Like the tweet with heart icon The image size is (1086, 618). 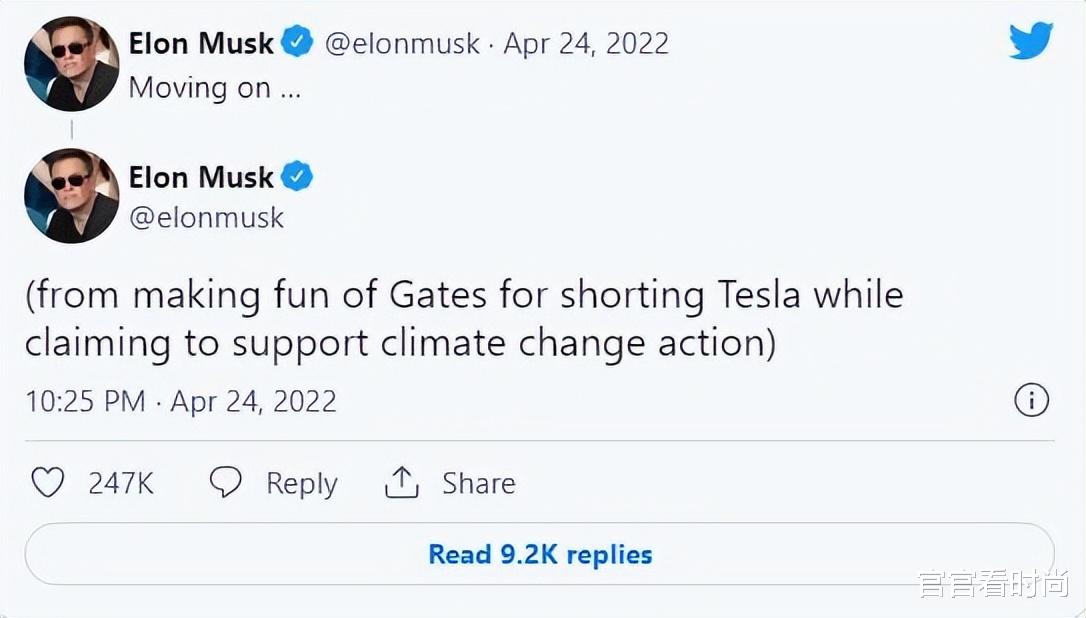click(47, 483)
